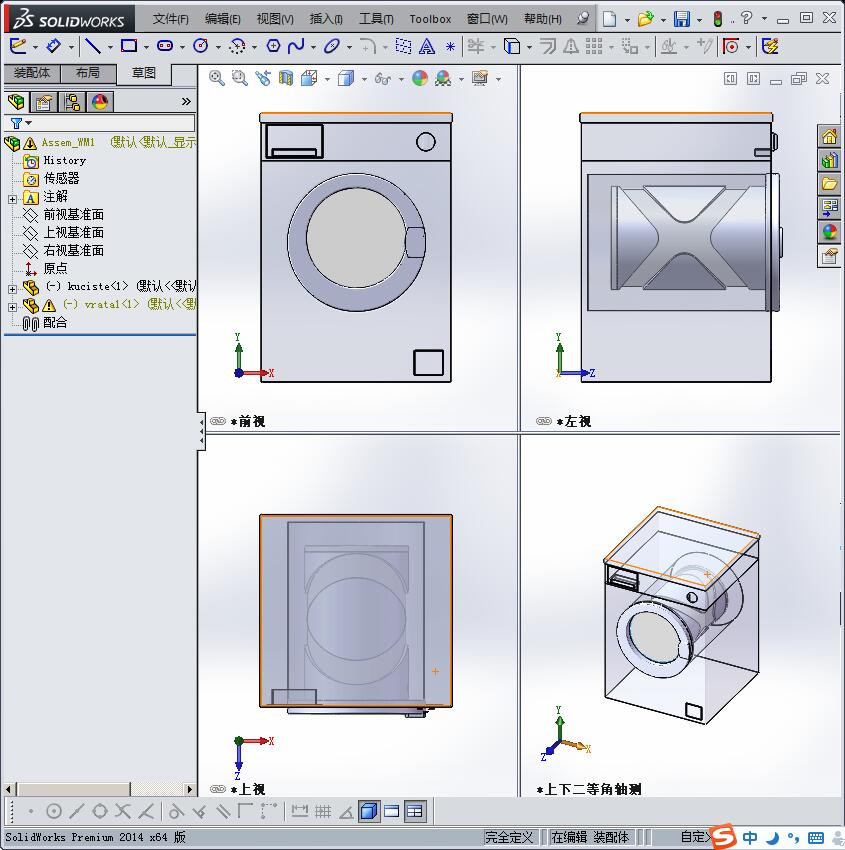Open Hide/Show Items dropdown arrow
Image resolution: width=845 pixels, height=850 pixels.
(x=401, y=80)
